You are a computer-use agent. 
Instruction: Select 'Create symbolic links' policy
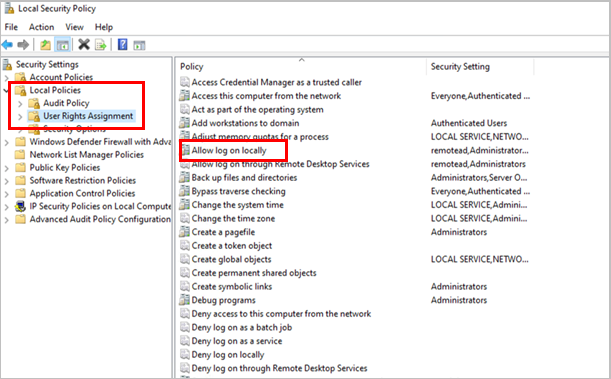click(232, 287)
